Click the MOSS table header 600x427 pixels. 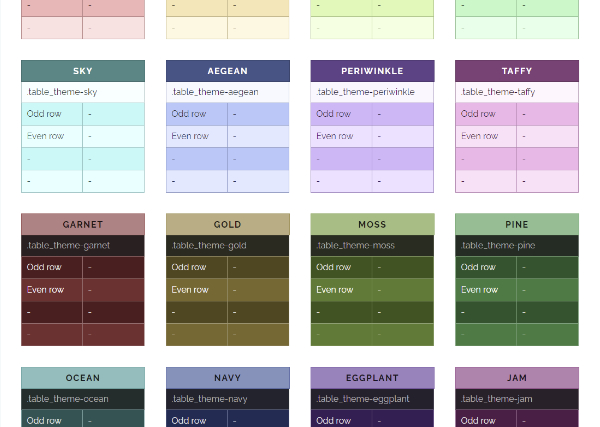[x=372, y=225]
